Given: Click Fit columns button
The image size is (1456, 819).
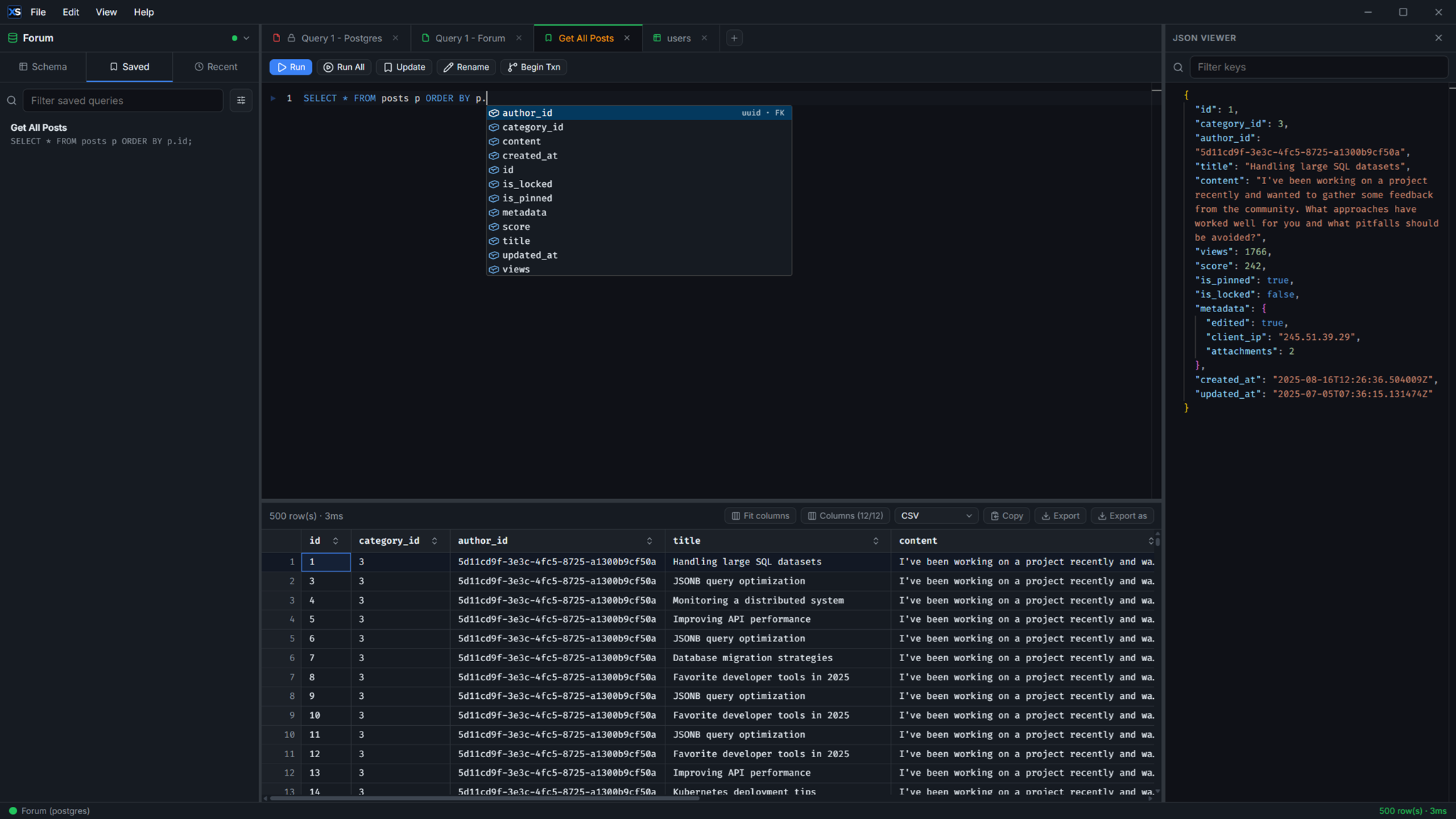Looking at the screenshot, I should (760, 516).
